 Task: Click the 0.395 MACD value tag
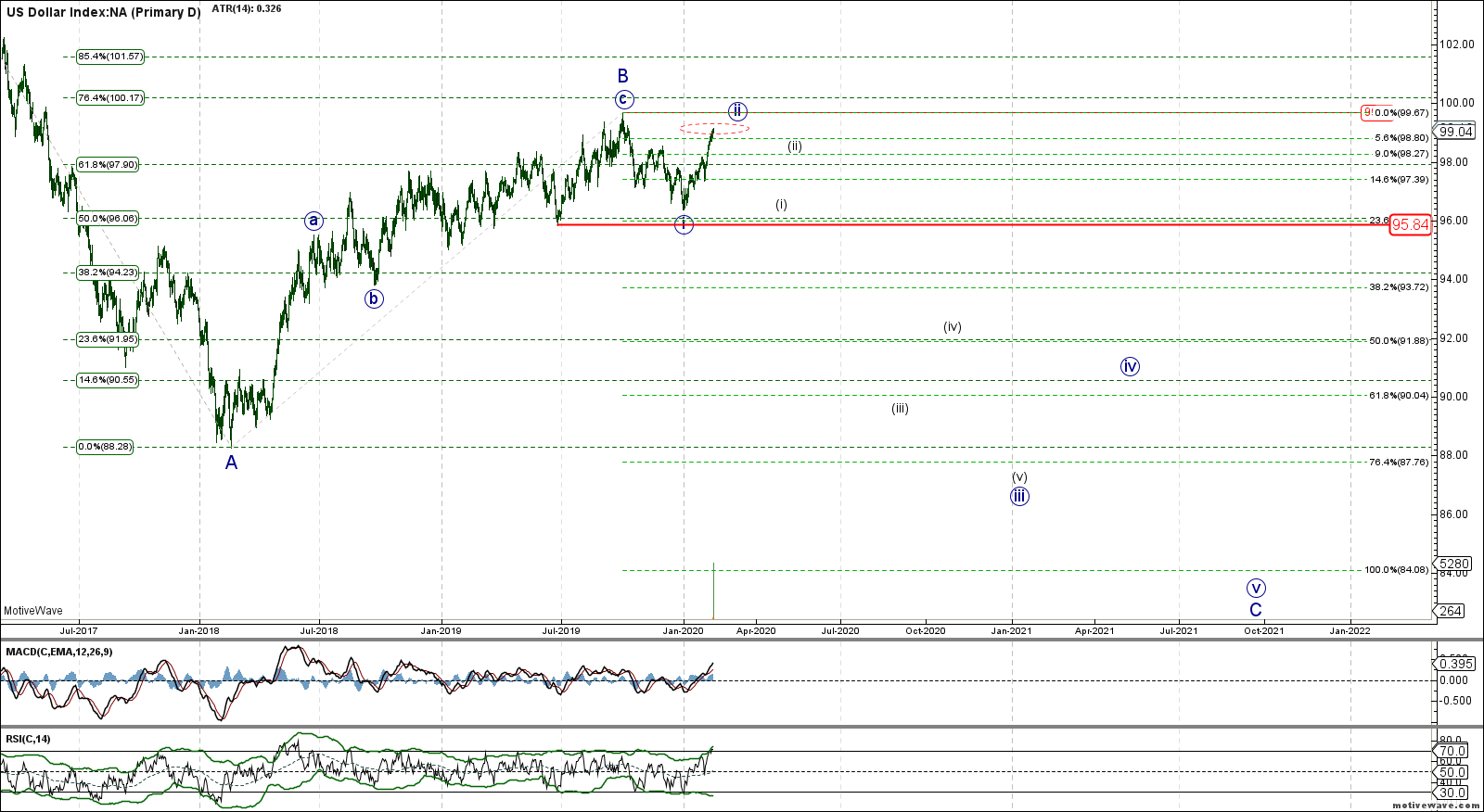click(1456, 664)
